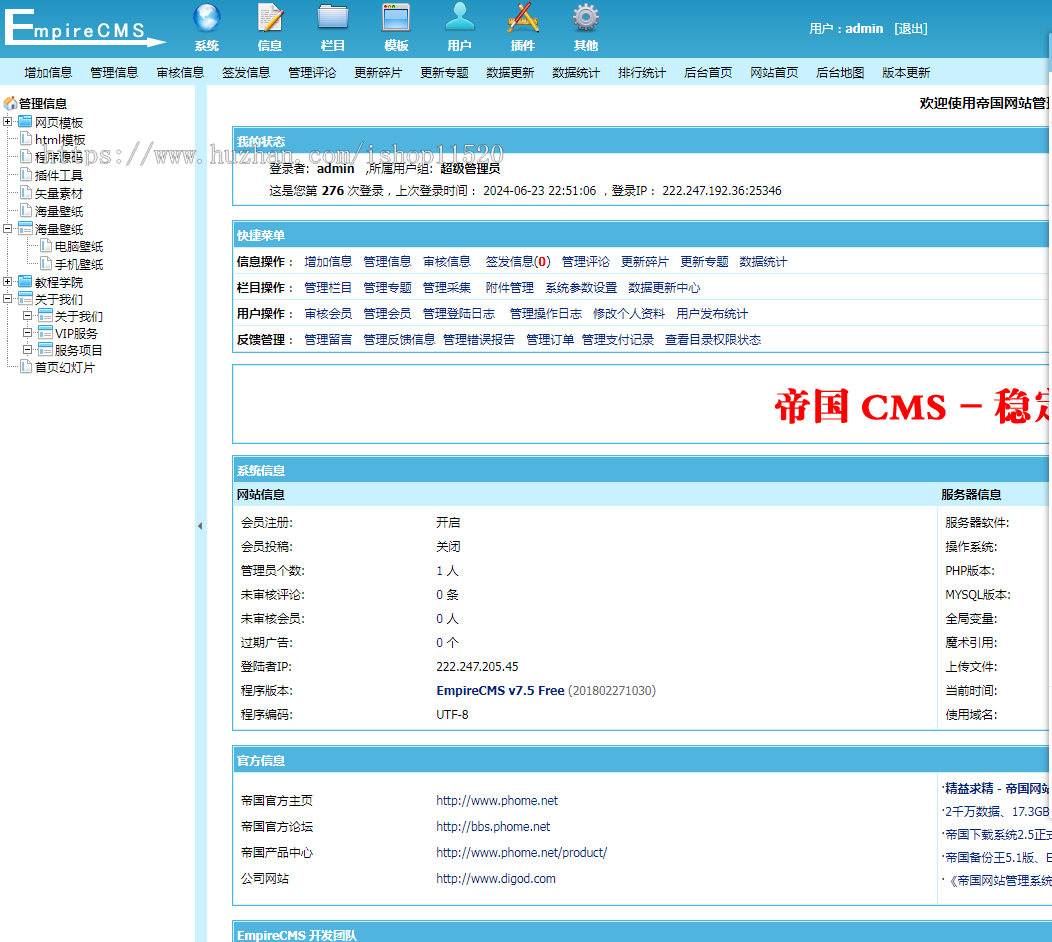Open 排行统计 in top menu bar
The height and width of the screenshot is (942, 1052).
(642, 72)
